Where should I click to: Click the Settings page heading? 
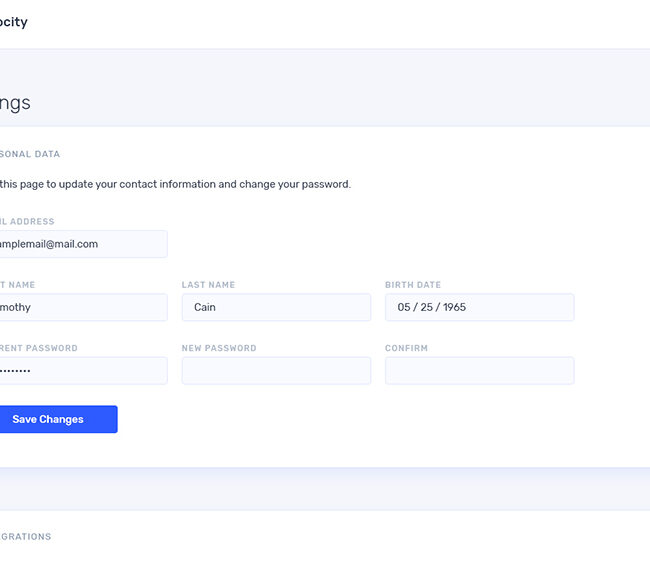click(x=15, y=103)
